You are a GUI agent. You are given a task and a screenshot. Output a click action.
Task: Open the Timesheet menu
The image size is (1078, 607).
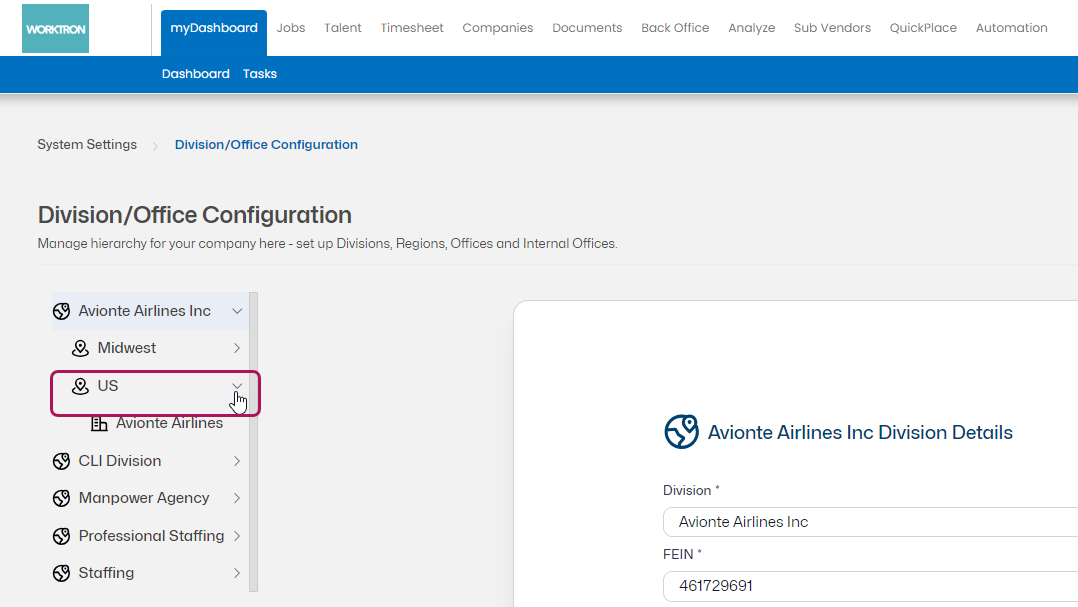(x=412, y=28)
